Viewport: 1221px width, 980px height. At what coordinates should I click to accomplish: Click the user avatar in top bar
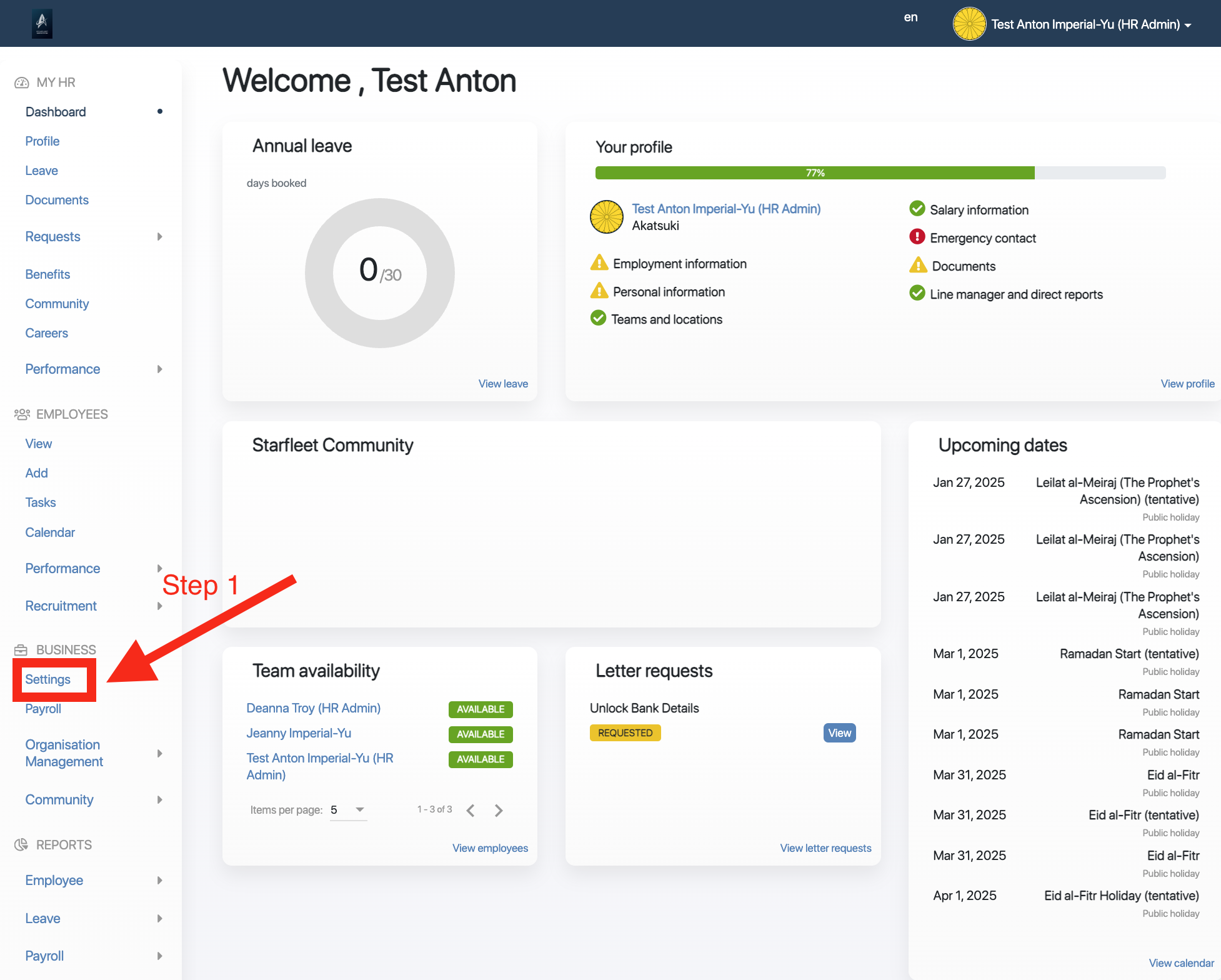[x=969, y=24]
